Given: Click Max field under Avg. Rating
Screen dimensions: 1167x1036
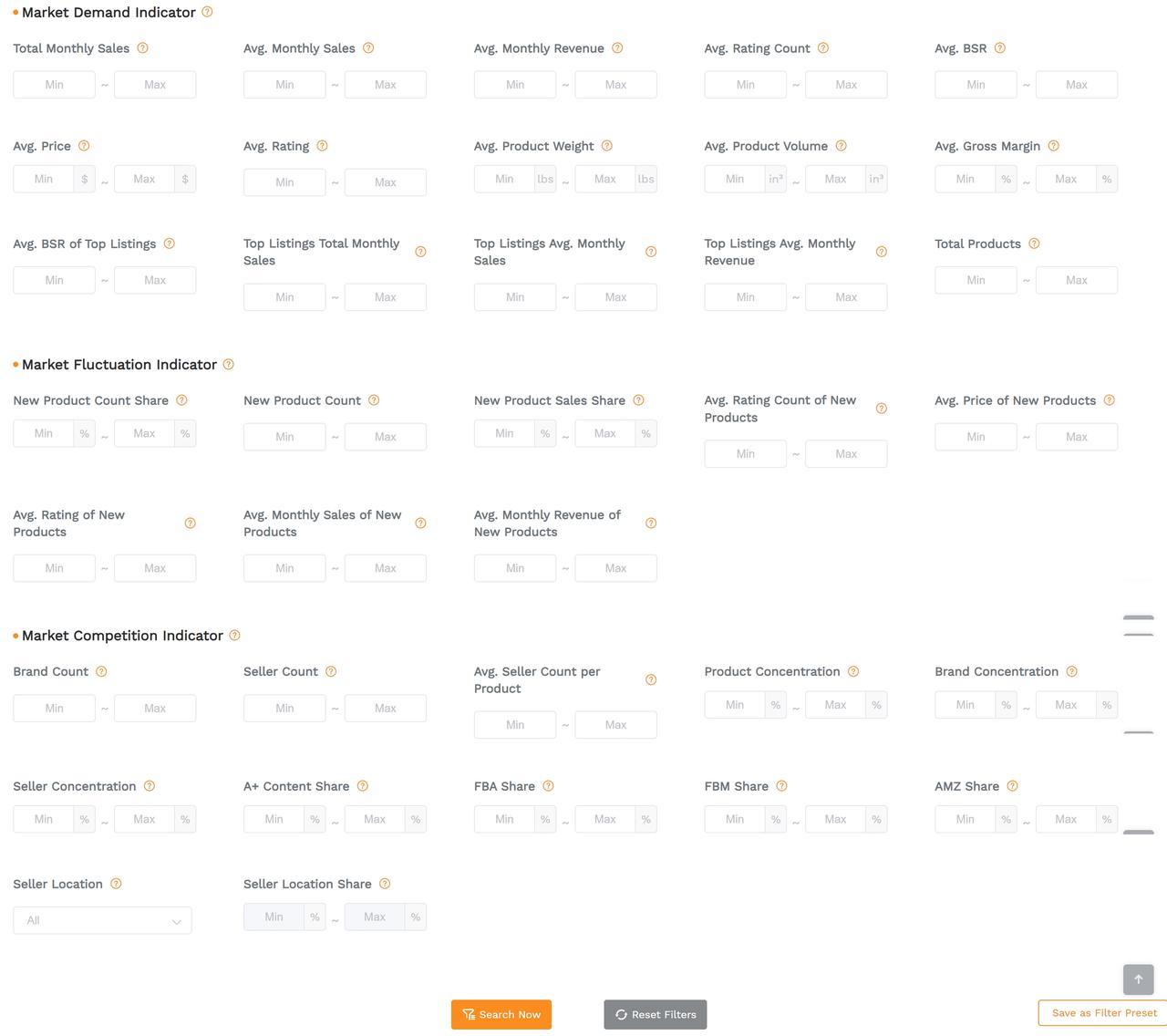Looking at the screenshot, I should coord(385,182).
